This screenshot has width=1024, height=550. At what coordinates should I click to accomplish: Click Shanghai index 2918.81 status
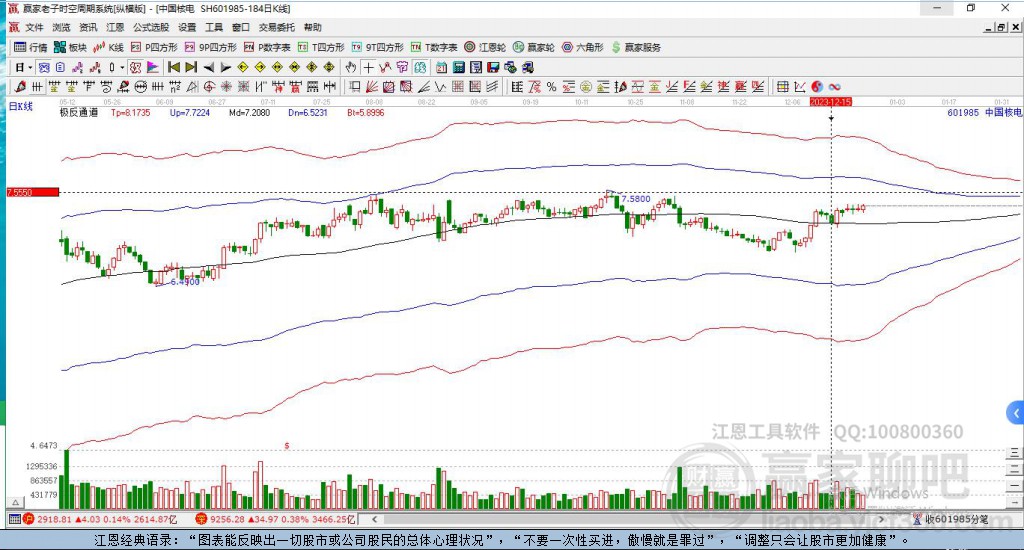tap(100, 519)
